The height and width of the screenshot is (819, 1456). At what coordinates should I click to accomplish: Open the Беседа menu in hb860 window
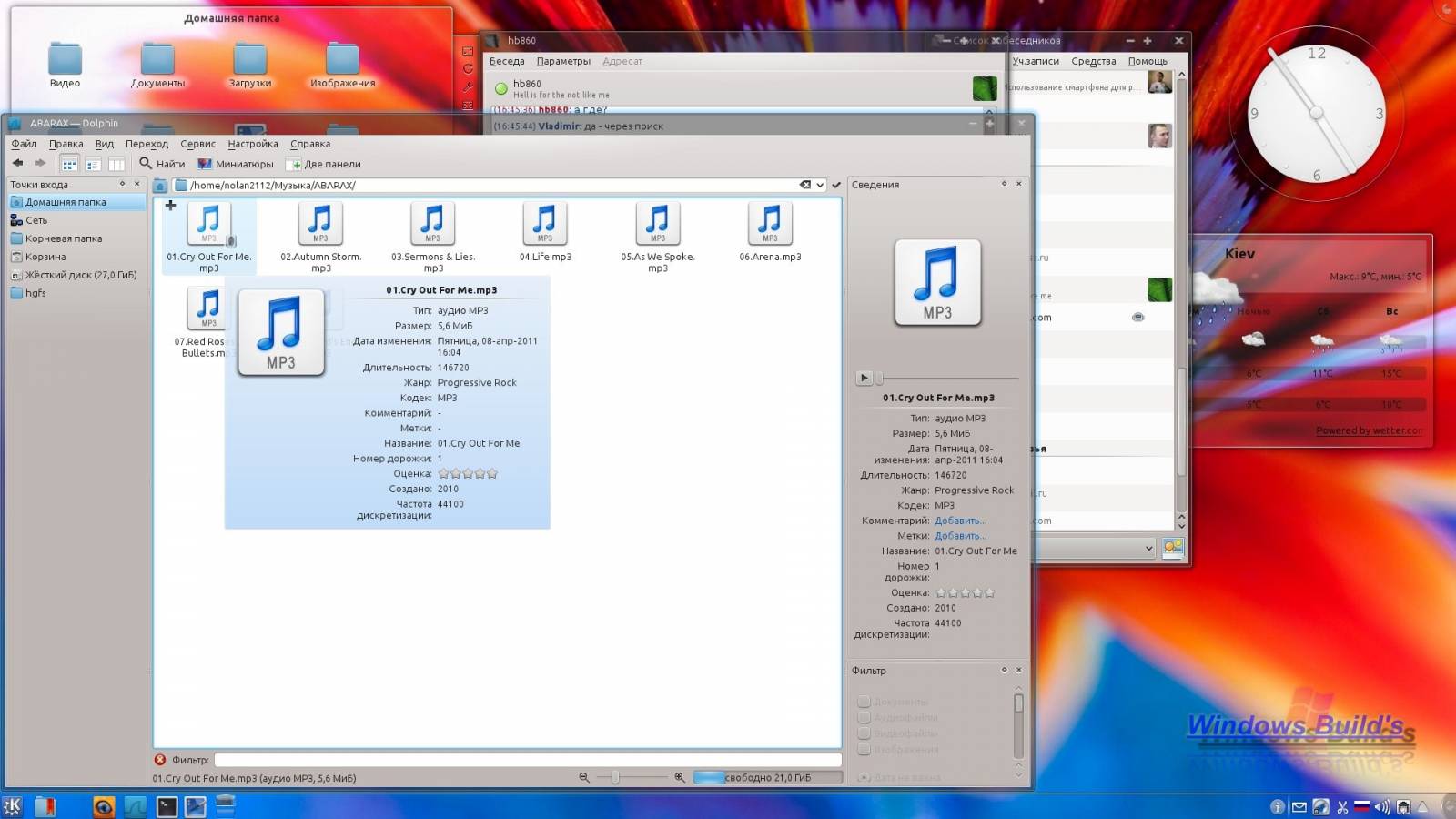tap(507, 61)
